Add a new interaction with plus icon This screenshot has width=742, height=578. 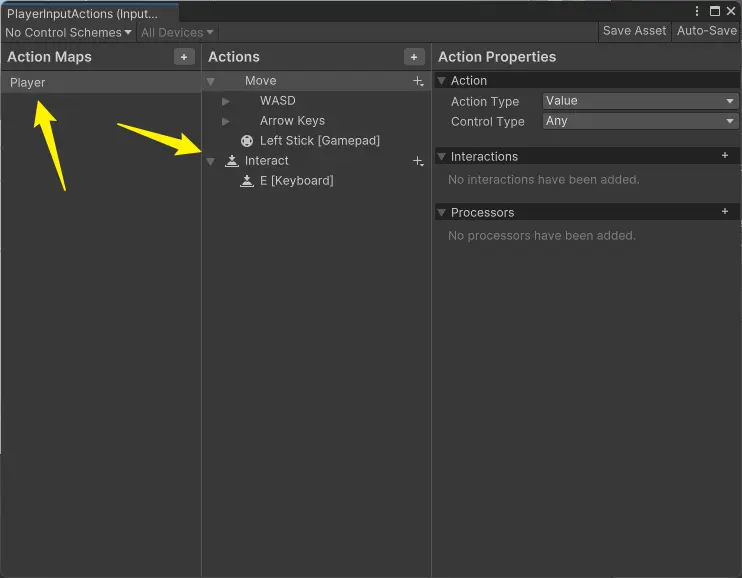pos(725,156)
